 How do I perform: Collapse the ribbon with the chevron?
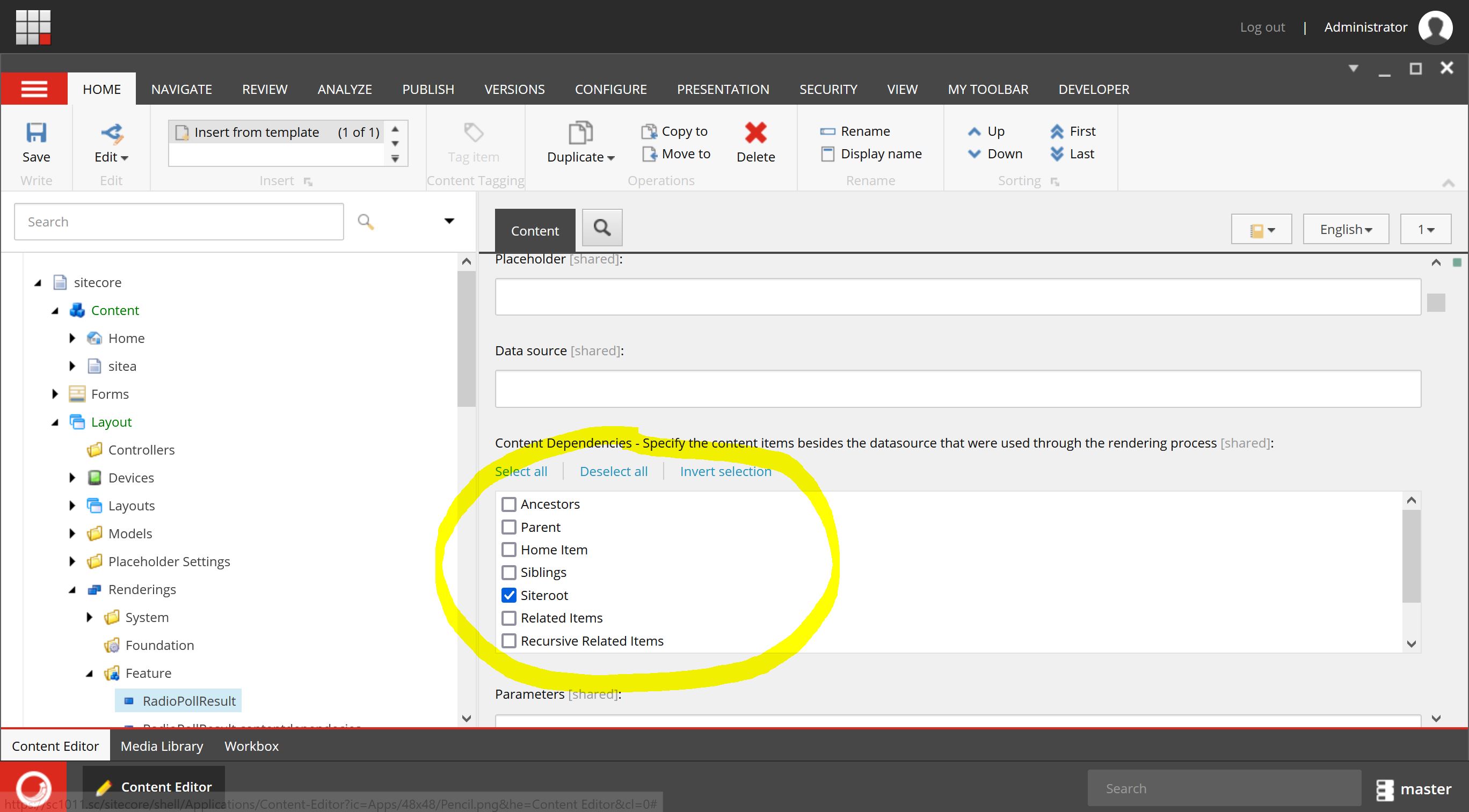tap(1448, 183)
